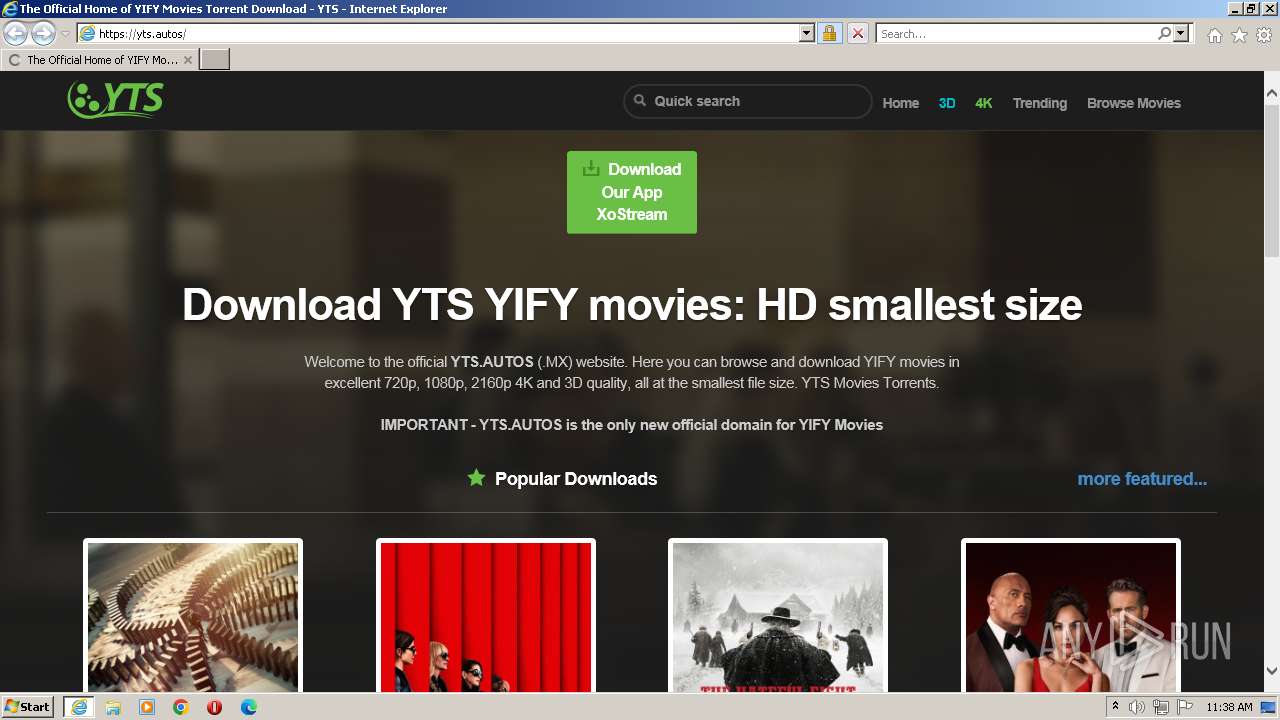Select the YIFY Movies browser tab
This screenshot has width=1280, height=720.
point(100,60)
